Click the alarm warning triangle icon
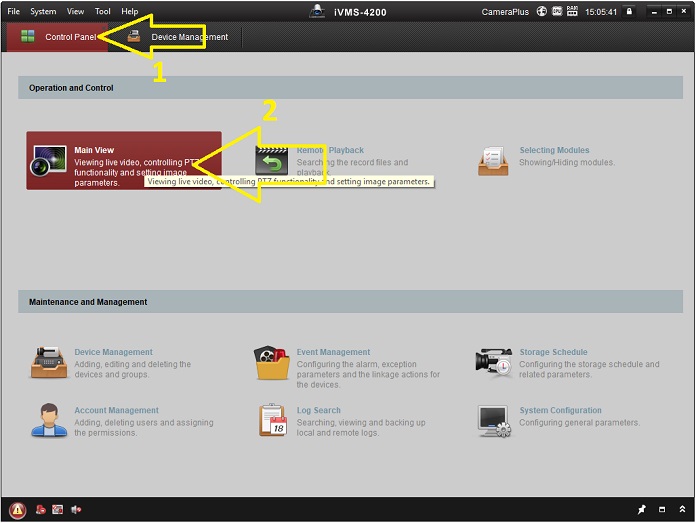 pos(17,510)
